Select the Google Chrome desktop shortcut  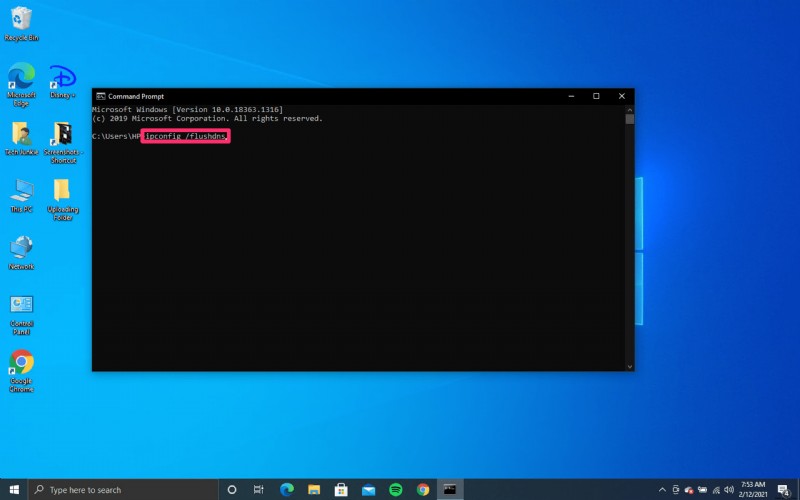(x=21, y=371)
